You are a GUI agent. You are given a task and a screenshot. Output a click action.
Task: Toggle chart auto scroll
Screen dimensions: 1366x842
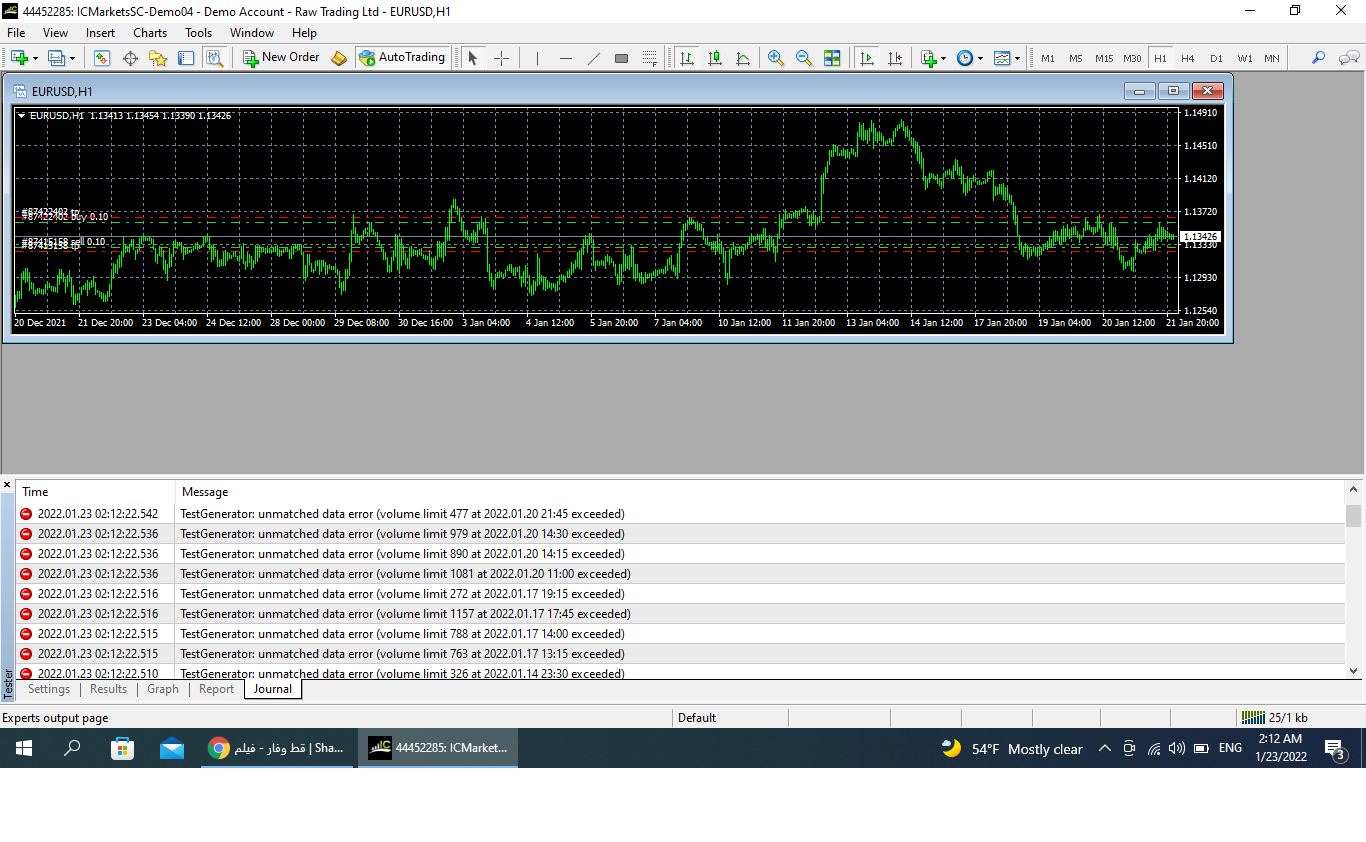click(867, 58)
